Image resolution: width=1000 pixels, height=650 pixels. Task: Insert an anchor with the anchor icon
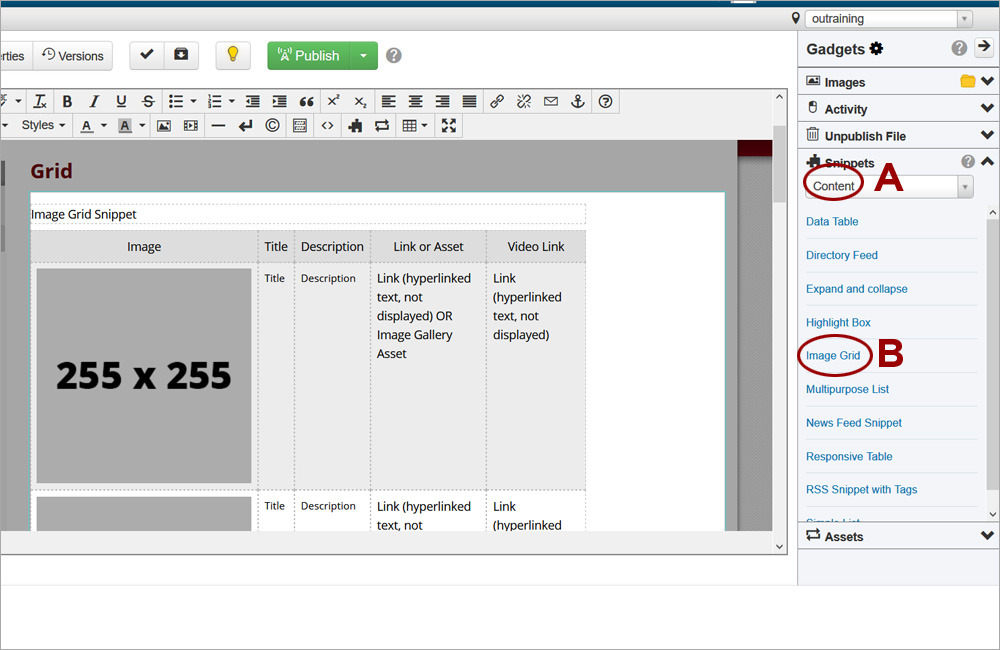coord(577,101)
